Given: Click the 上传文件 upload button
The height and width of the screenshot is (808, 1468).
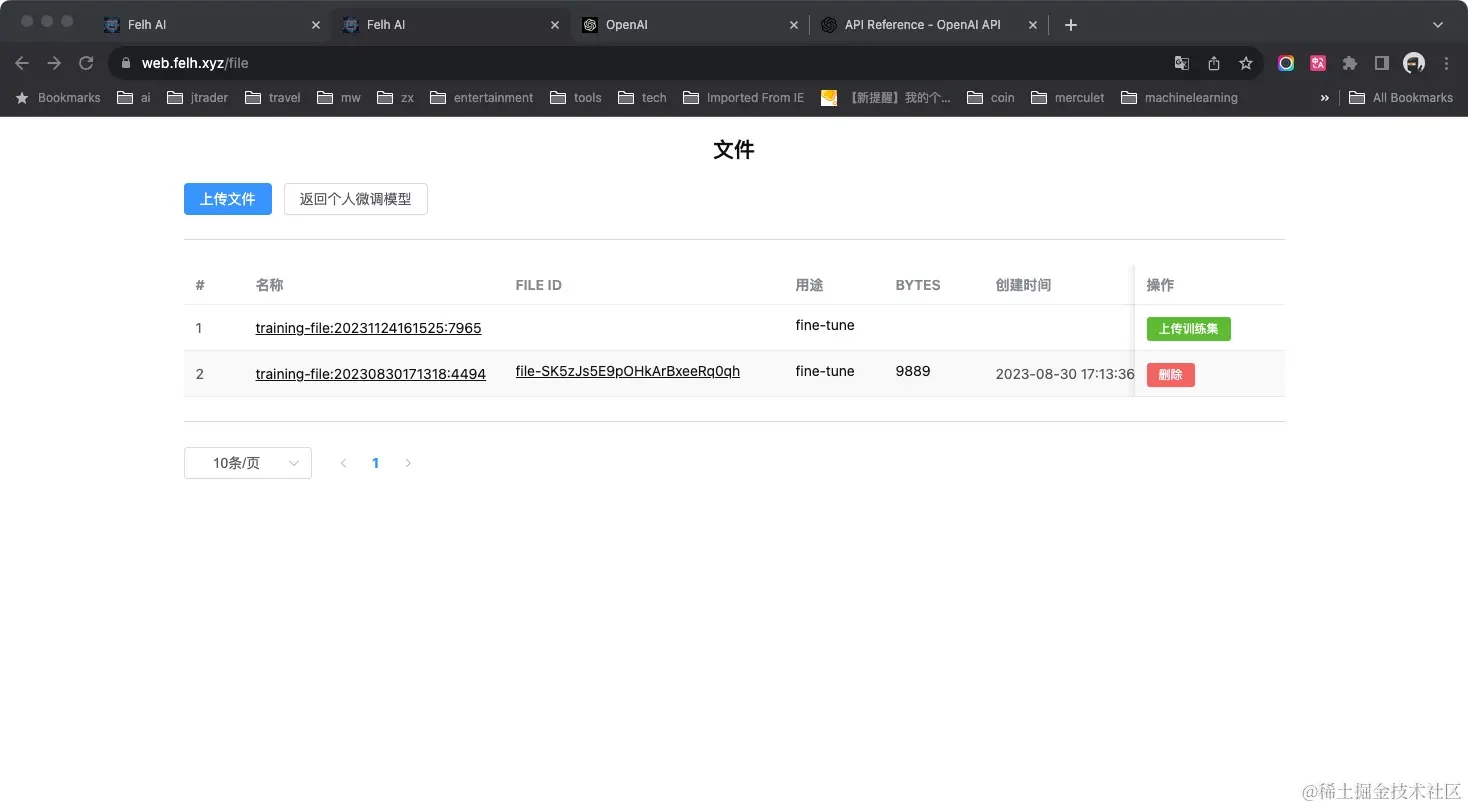Looking at the screenshot, I should point(227,199).
